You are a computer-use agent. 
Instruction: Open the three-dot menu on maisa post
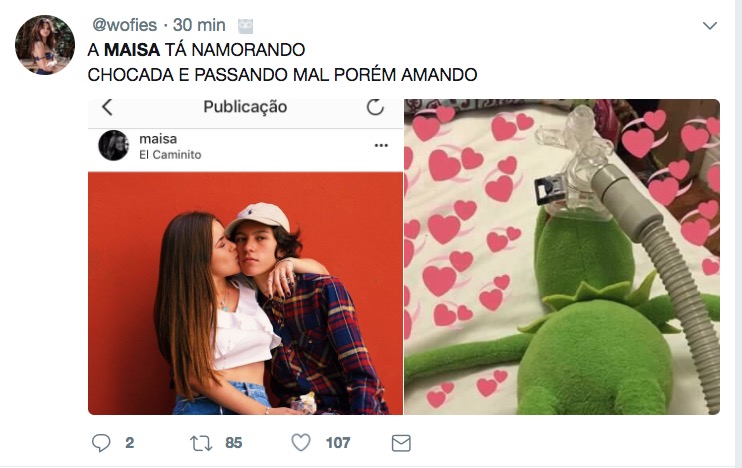coord(381,145)
